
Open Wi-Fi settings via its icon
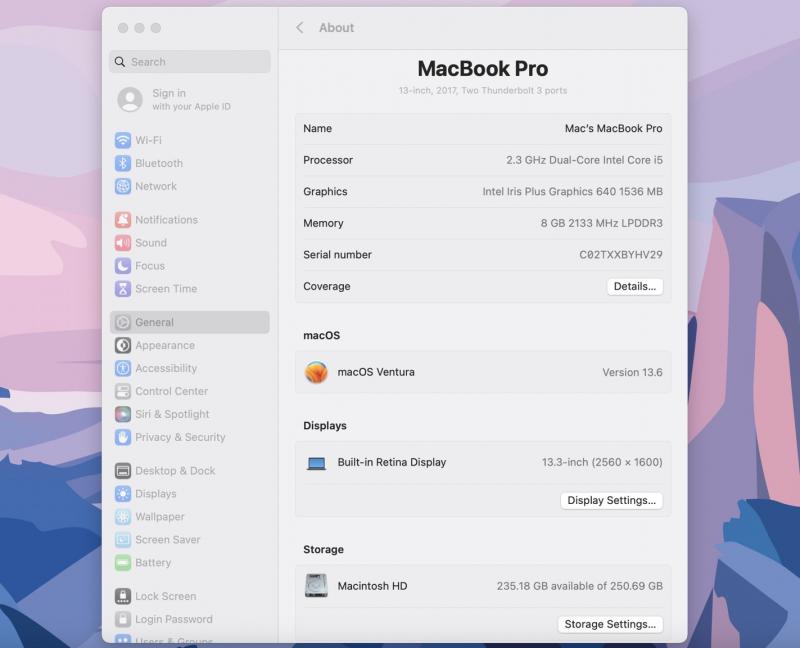pos(122,140)
